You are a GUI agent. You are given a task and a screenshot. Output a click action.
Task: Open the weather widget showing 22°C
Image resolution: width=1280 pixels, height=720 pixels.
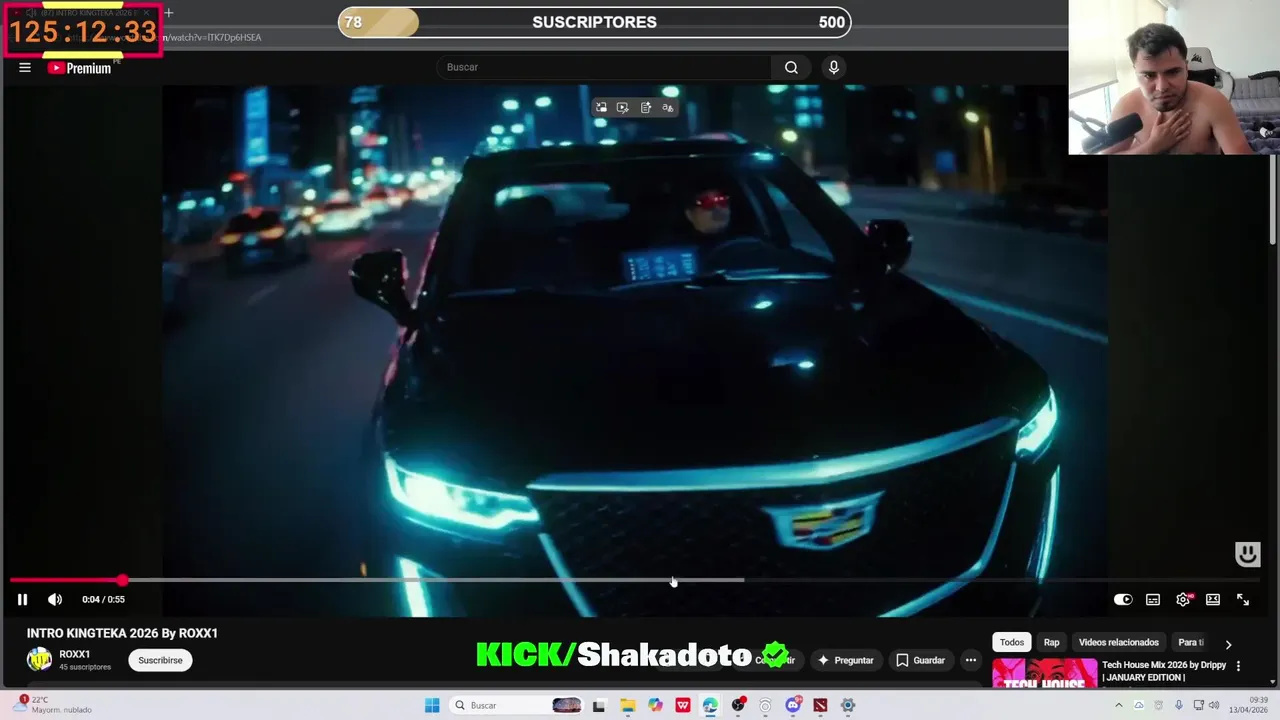point(50,705)
